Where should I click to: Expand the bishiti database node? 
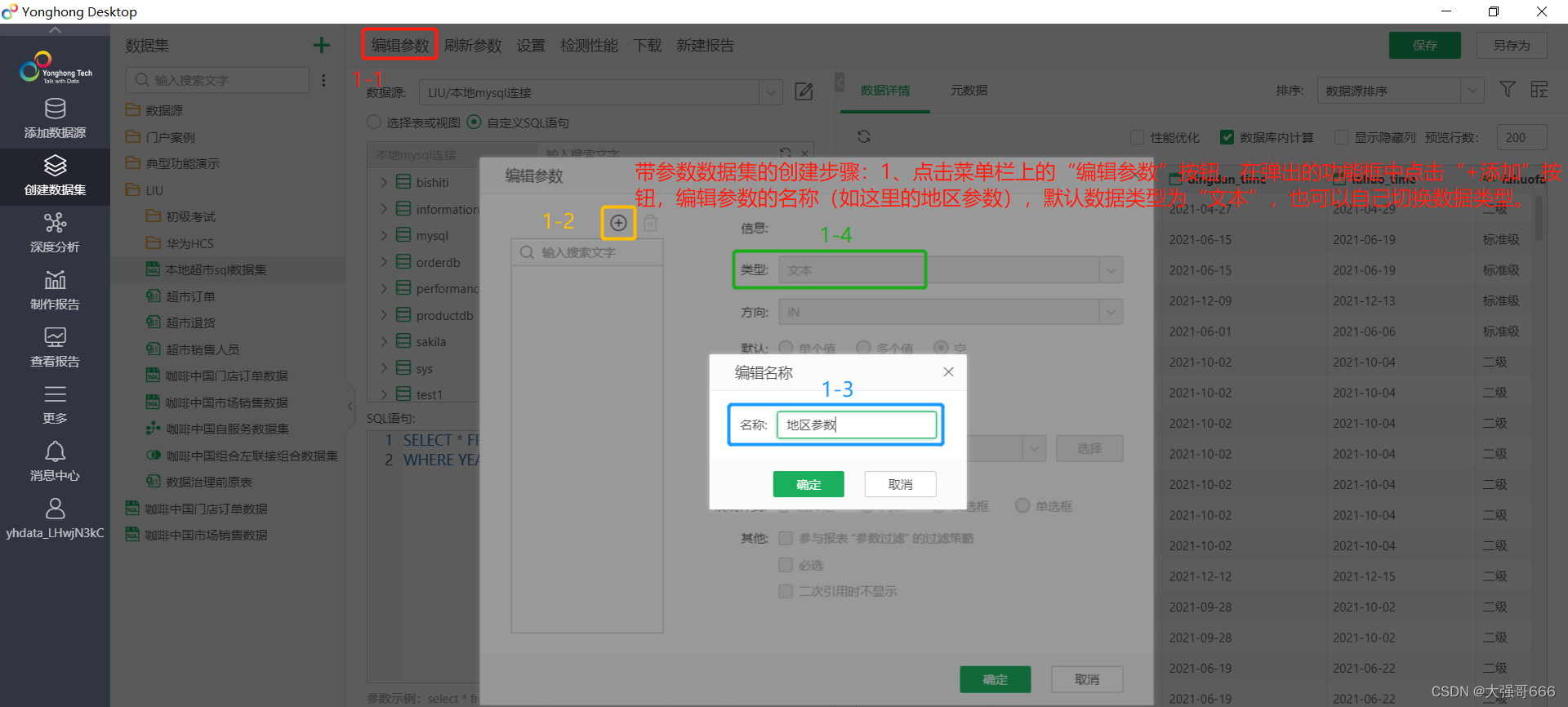384,182
